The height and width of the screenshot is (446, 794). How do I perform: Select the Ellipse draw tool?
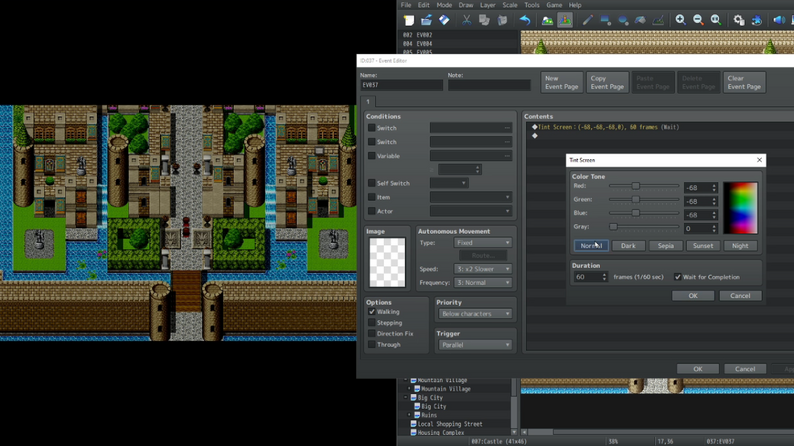(623, 20)
